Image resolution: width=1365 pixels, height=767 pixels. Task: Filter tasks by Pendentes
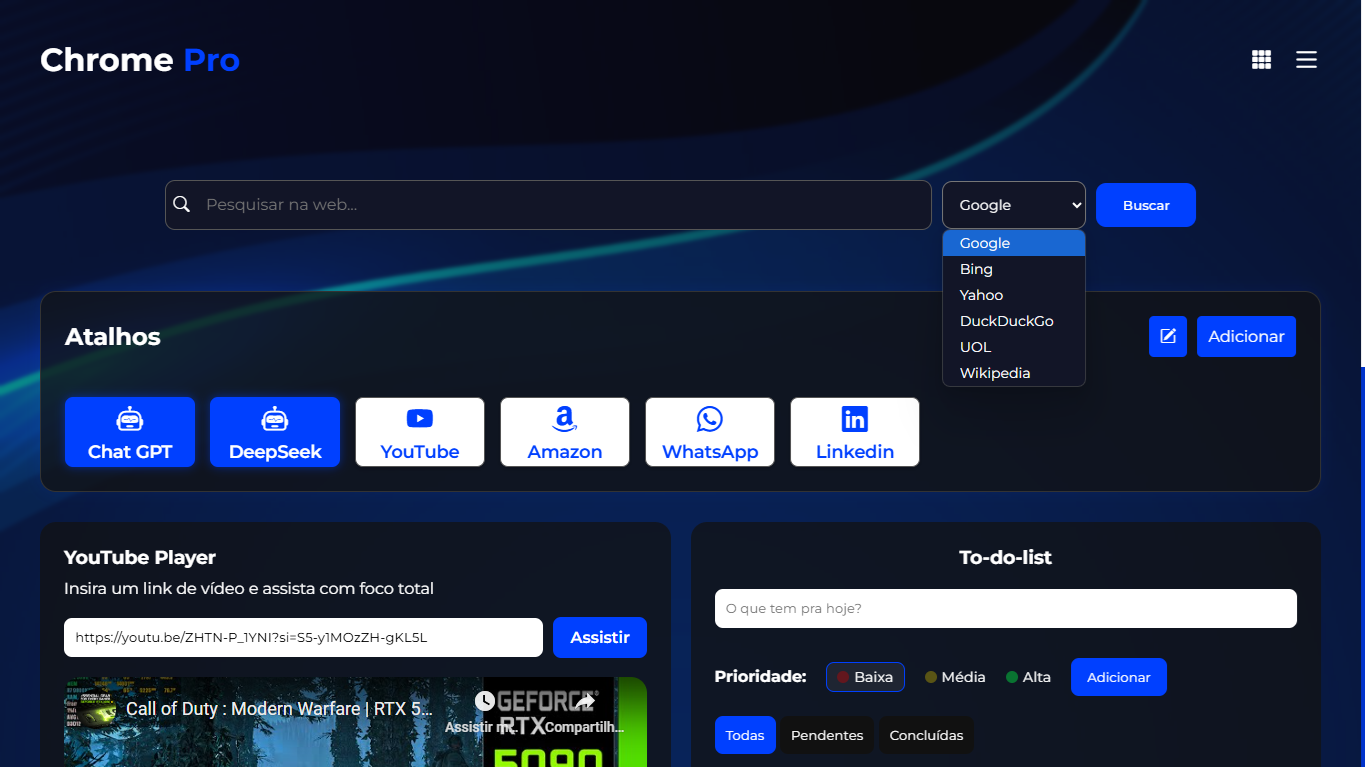pos(827,735)
